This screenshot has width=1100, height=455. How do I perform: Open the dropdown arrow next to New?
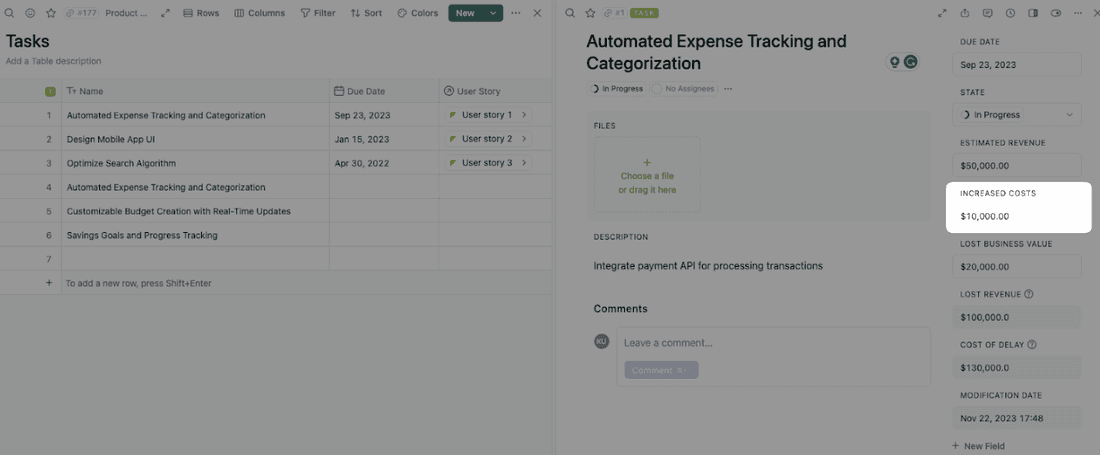click(493, 13)
